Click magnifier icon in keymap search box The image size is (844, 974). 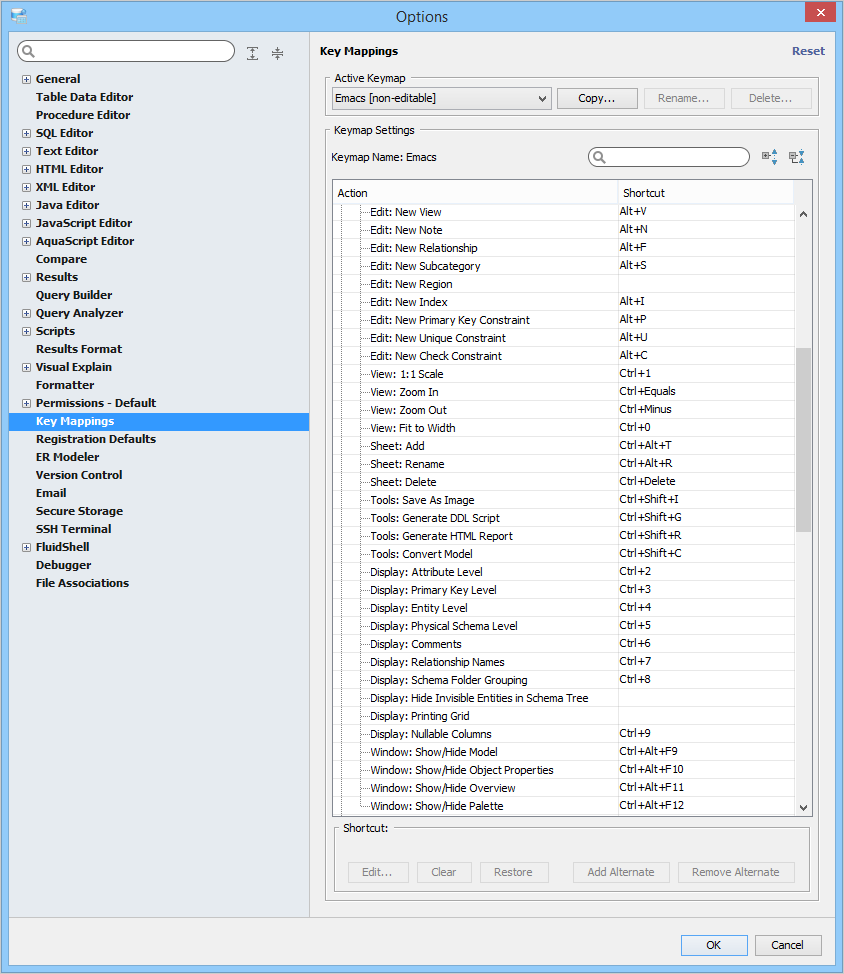[x=599, y=157]
